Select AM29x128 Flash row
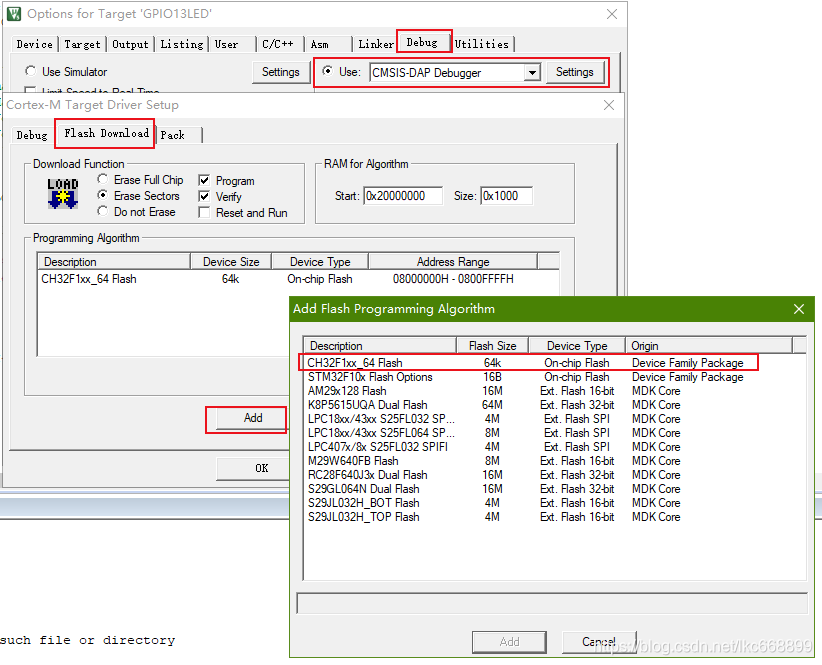This screenshot has width=822, height=665. tap(555, 391)
